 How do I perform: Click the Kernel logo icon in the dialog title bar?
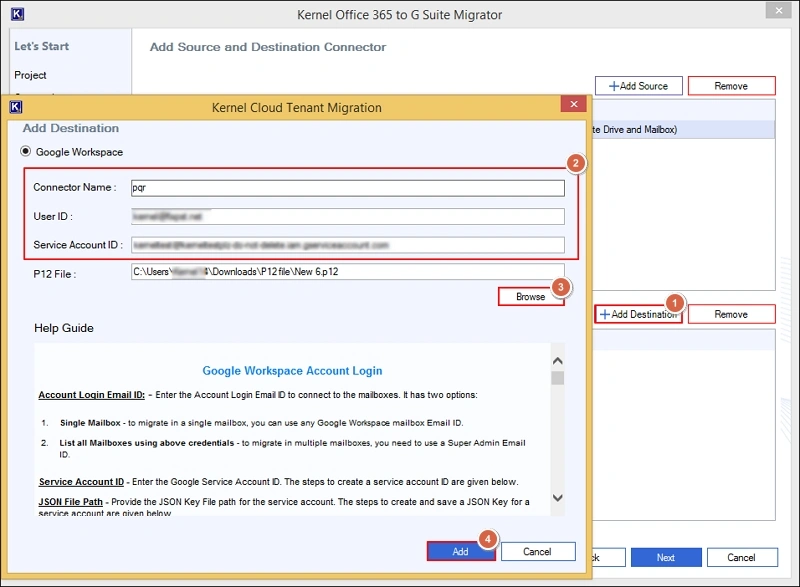pyautogui.click(x=16, y=107)
